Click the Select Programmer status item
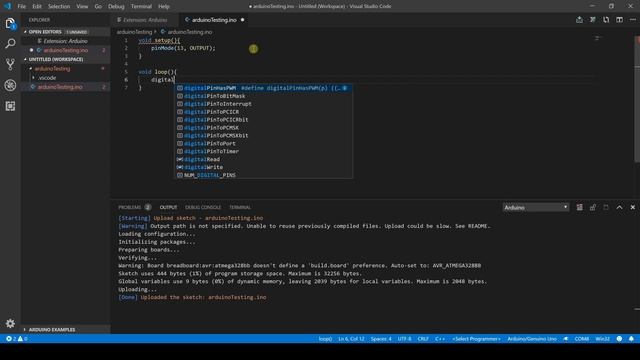 coord(476,339)
